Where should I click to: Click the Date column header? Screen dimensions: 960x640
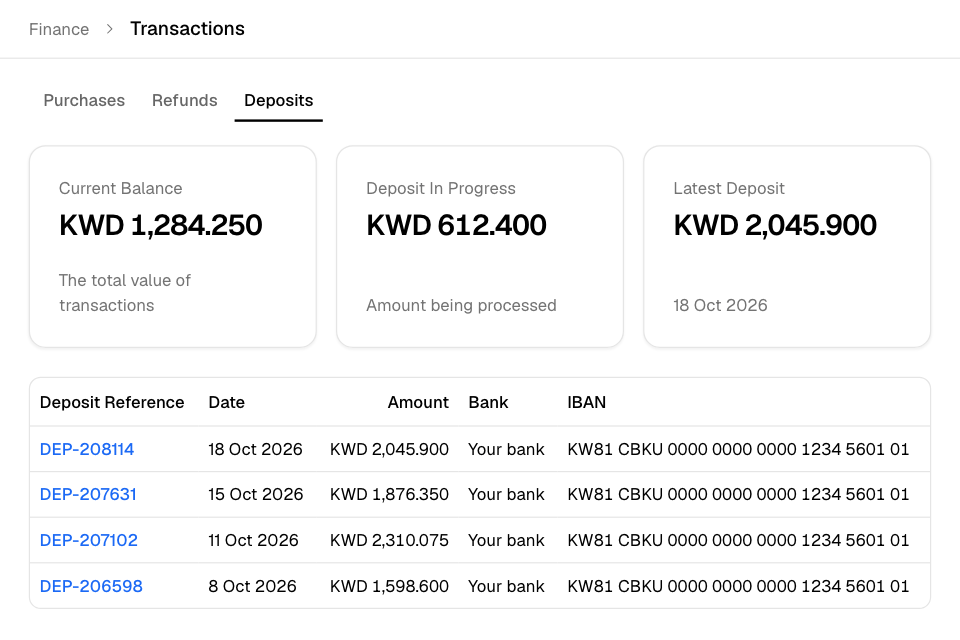click(227, 402)
